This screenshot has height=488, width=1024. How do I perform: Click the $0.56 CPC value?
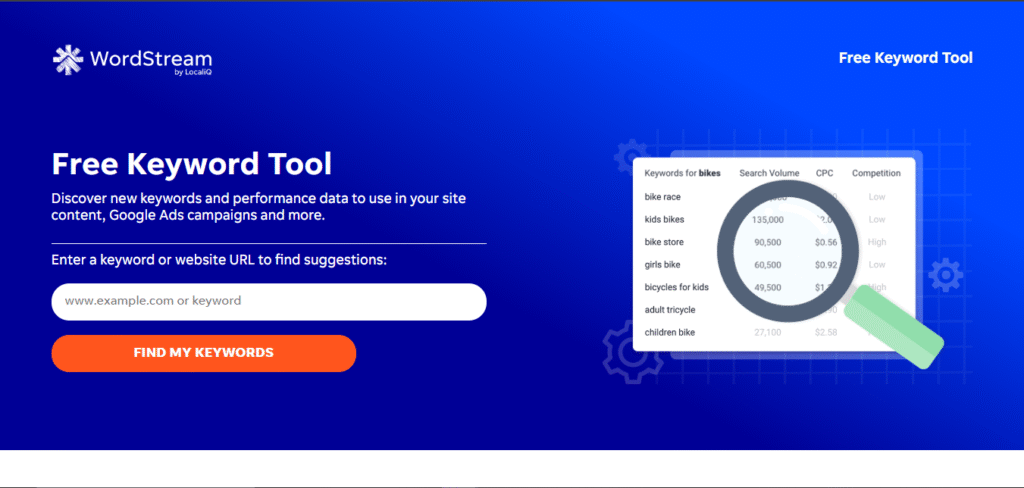[x=826, y=242]
